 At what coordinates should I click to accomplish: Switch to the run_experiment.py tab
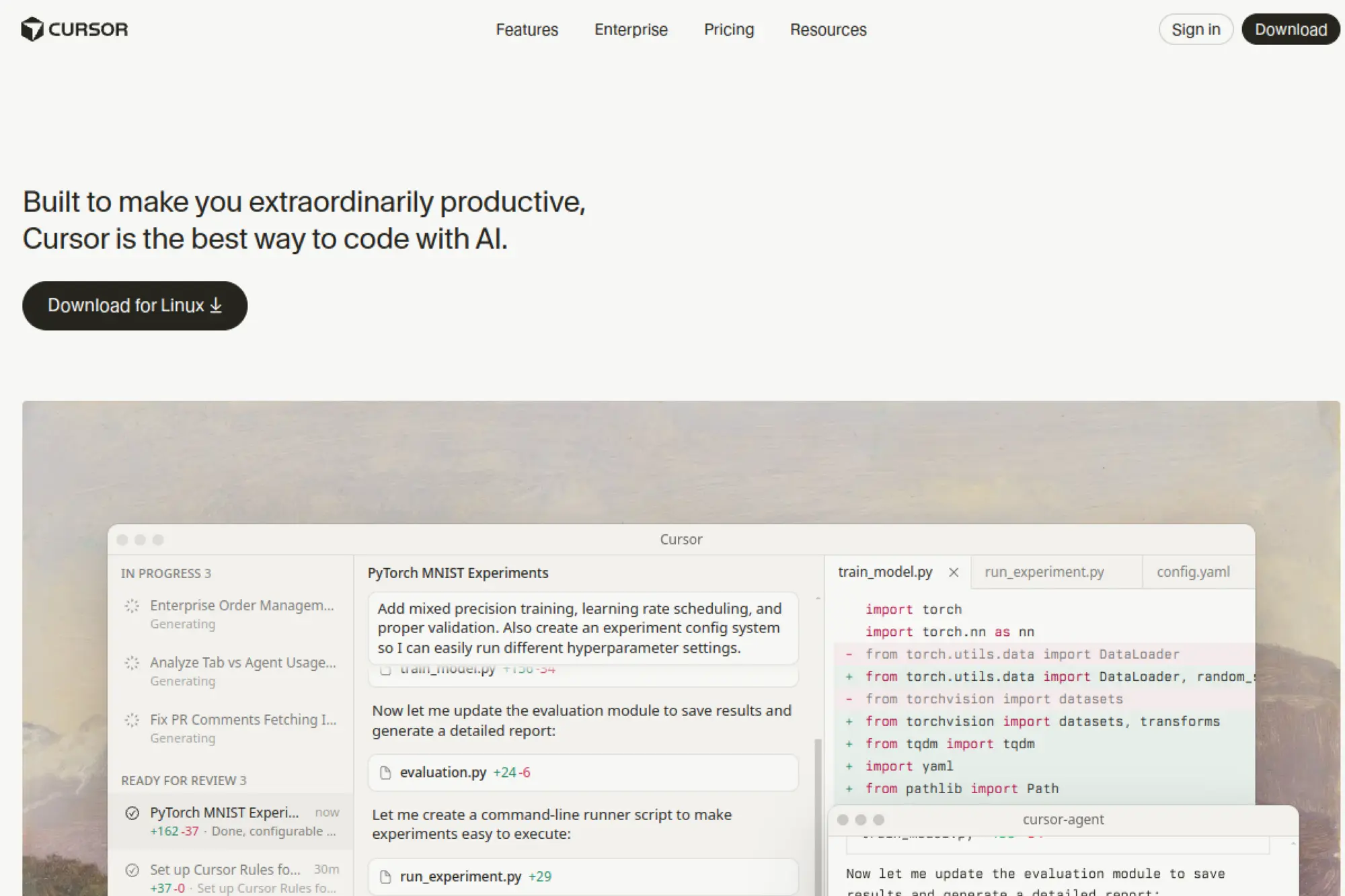[x=1044, y=572]
